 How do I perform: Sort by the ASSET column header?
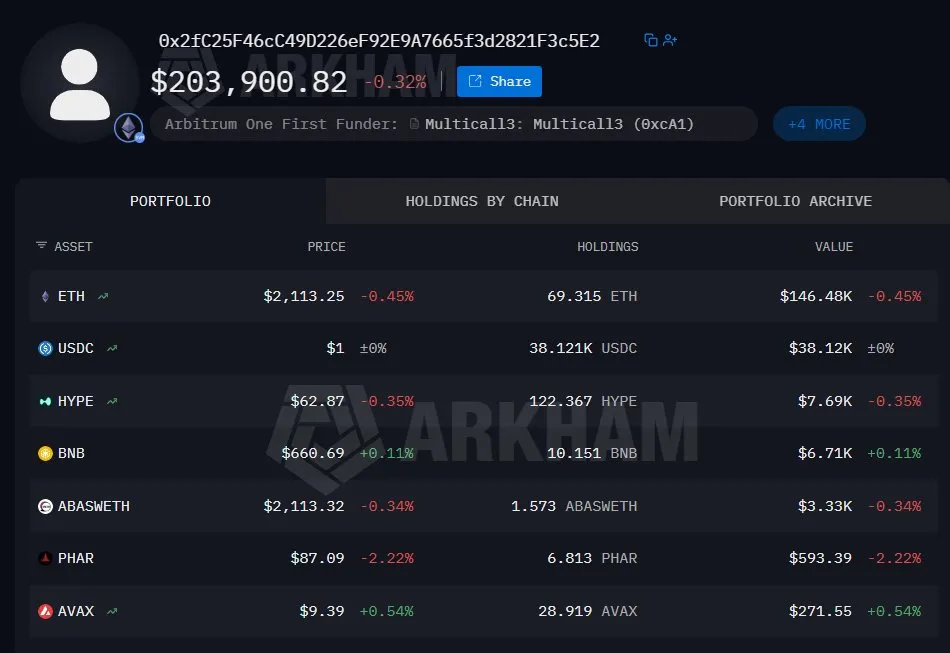point(73,247)
